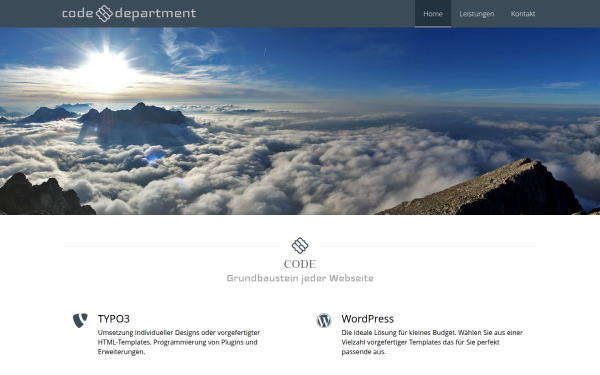
Task: Click the WordPress logo icon
Action: point(324,321)
